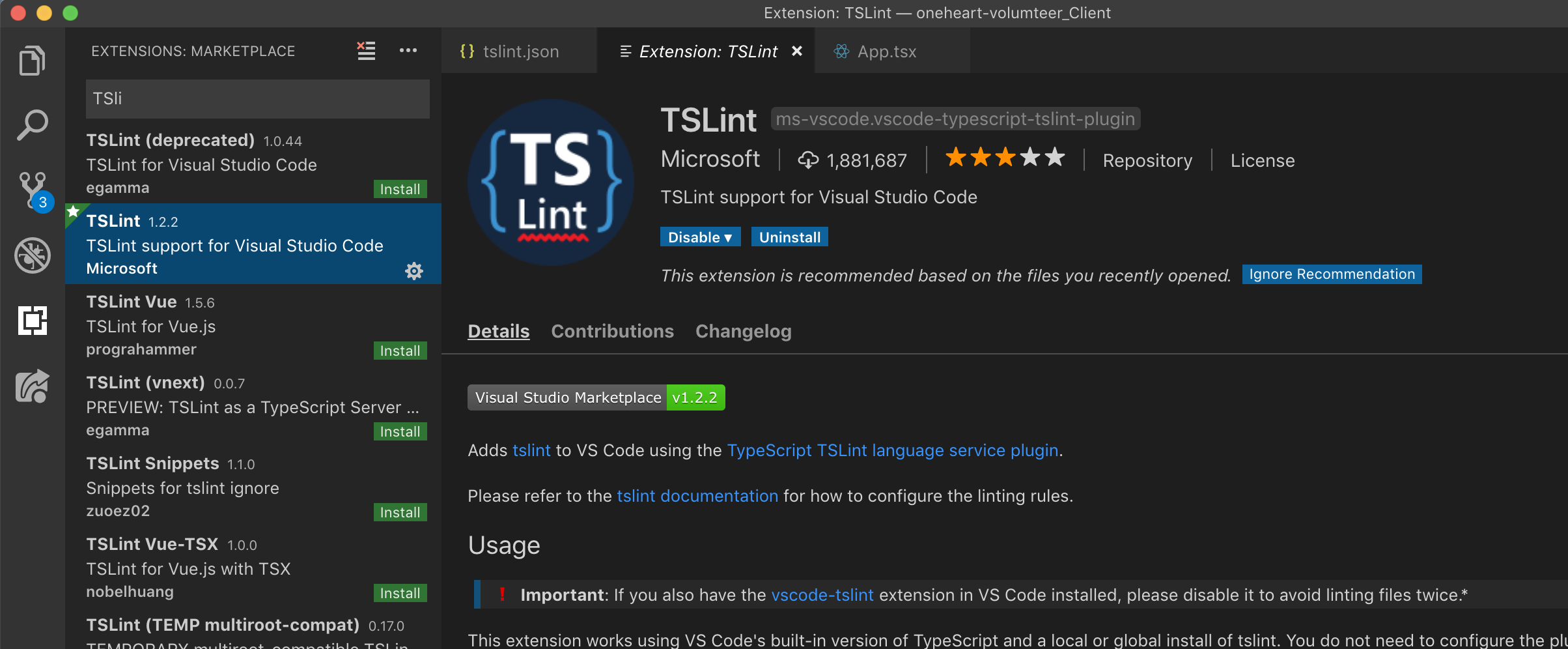Image resolution: width=1568 pixels, height=649 pixels.
Task: Install TSLint Vue extension
Action: click(400, 351)
